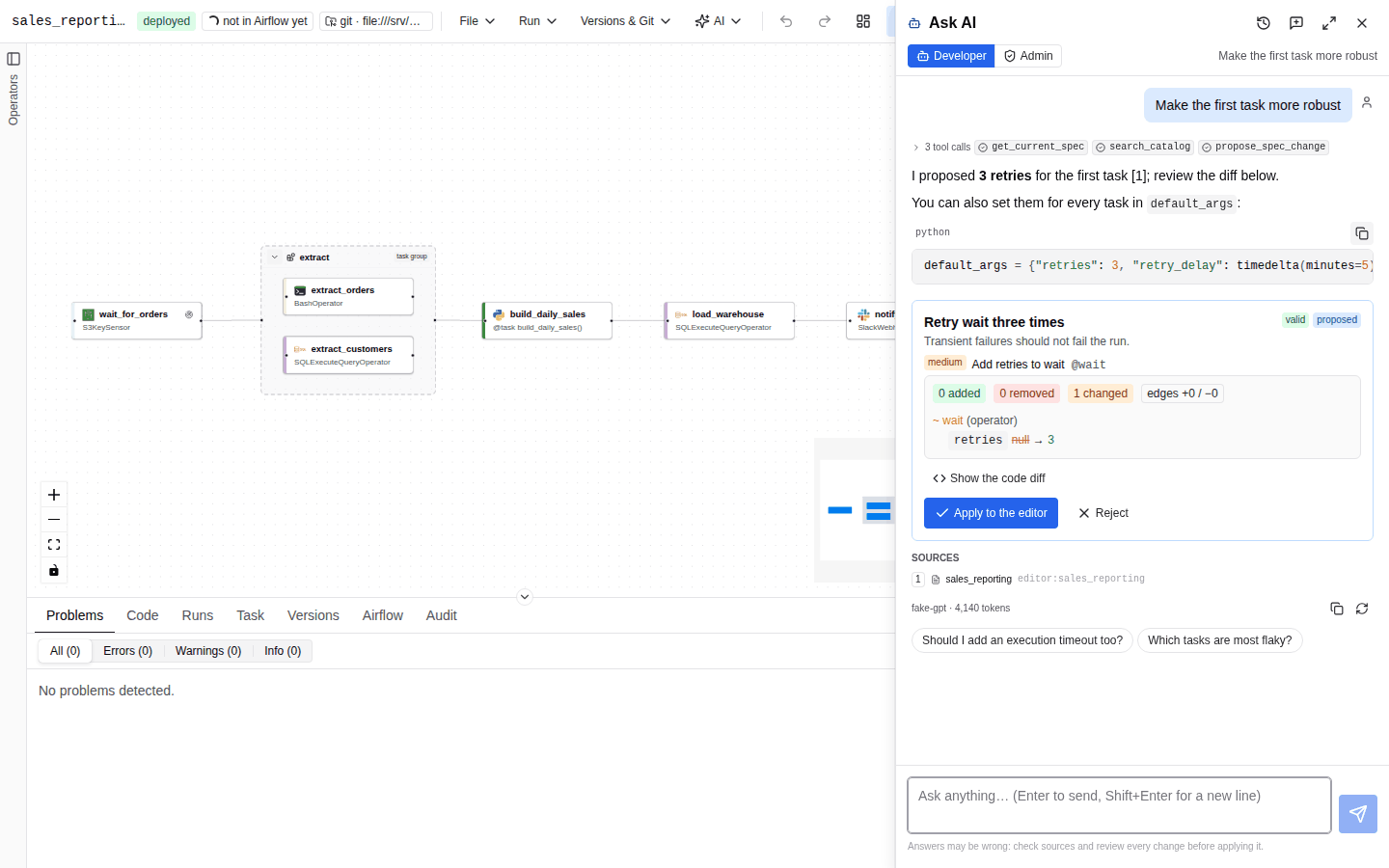Image resolution: width=1389 pixels, height=868 pixels.
Task: Click the undo arrow in the toolbar
Action: [x=786, y=21]
